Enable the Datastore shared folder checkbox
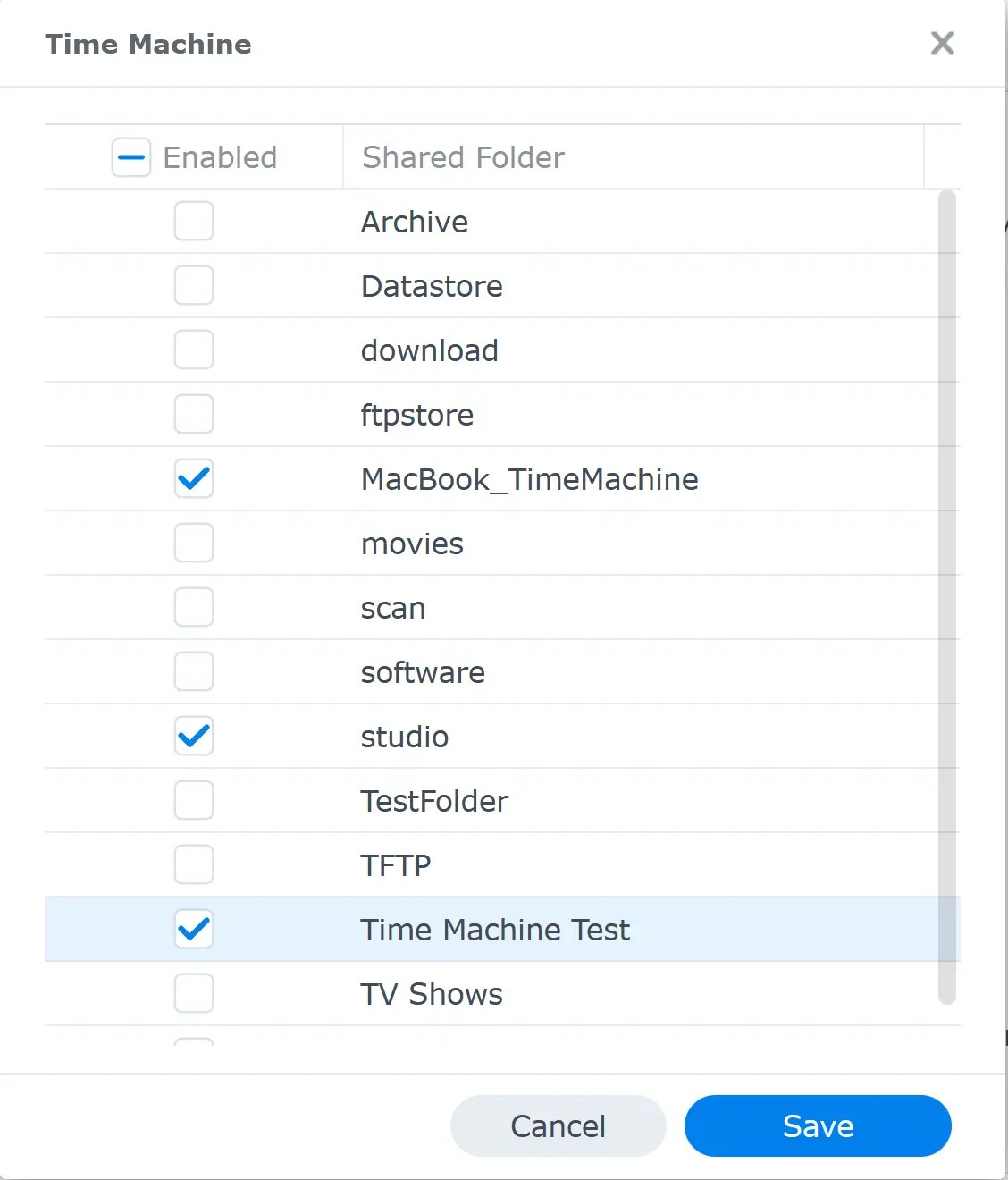The image size is (1008, 1180). pyautogui.click(x=193, y=285)
